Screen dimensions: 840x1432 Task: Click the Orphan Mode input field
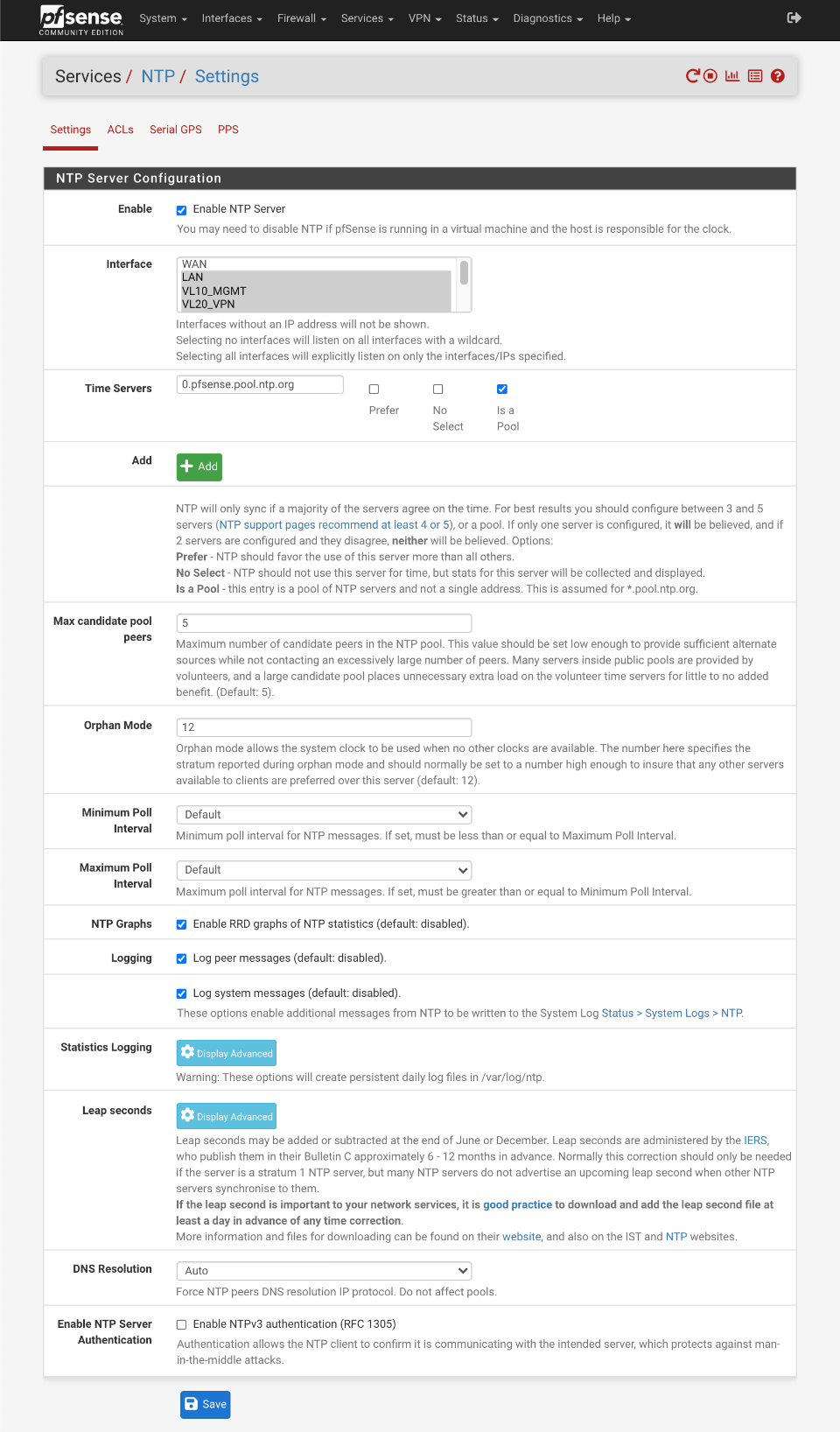click(324, 727)
